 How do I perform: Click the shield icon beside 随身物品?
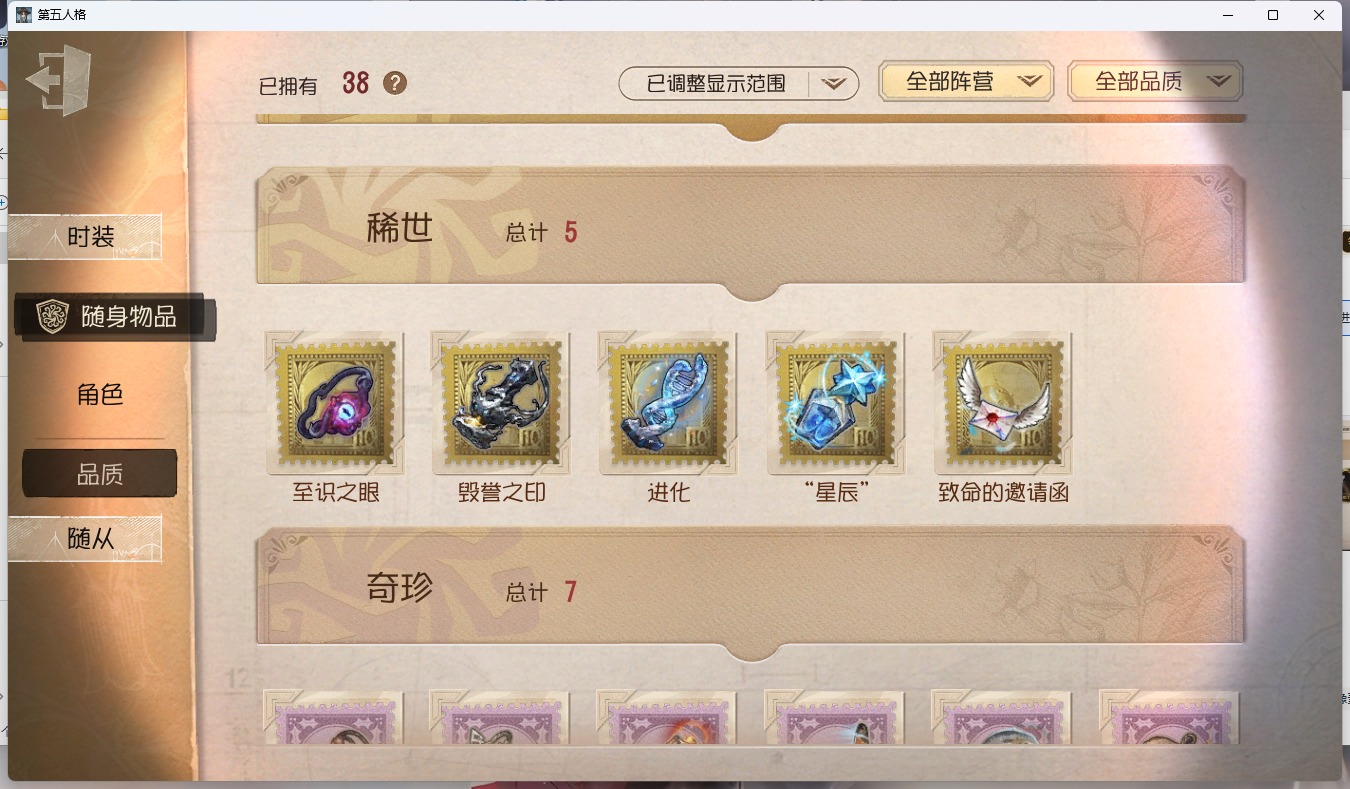pos(52,317)
